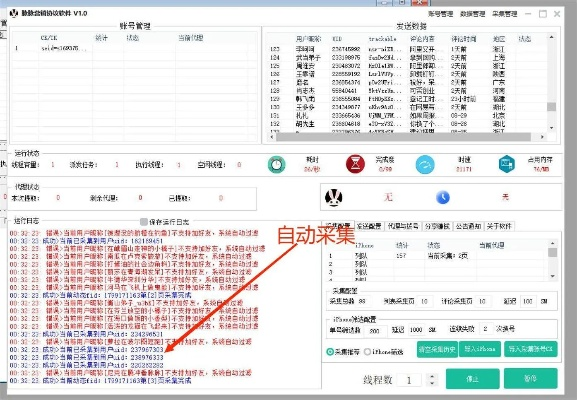Click the 线程数 value field
The width and height of the screenshot is (577, 400).
pos(409,380)
